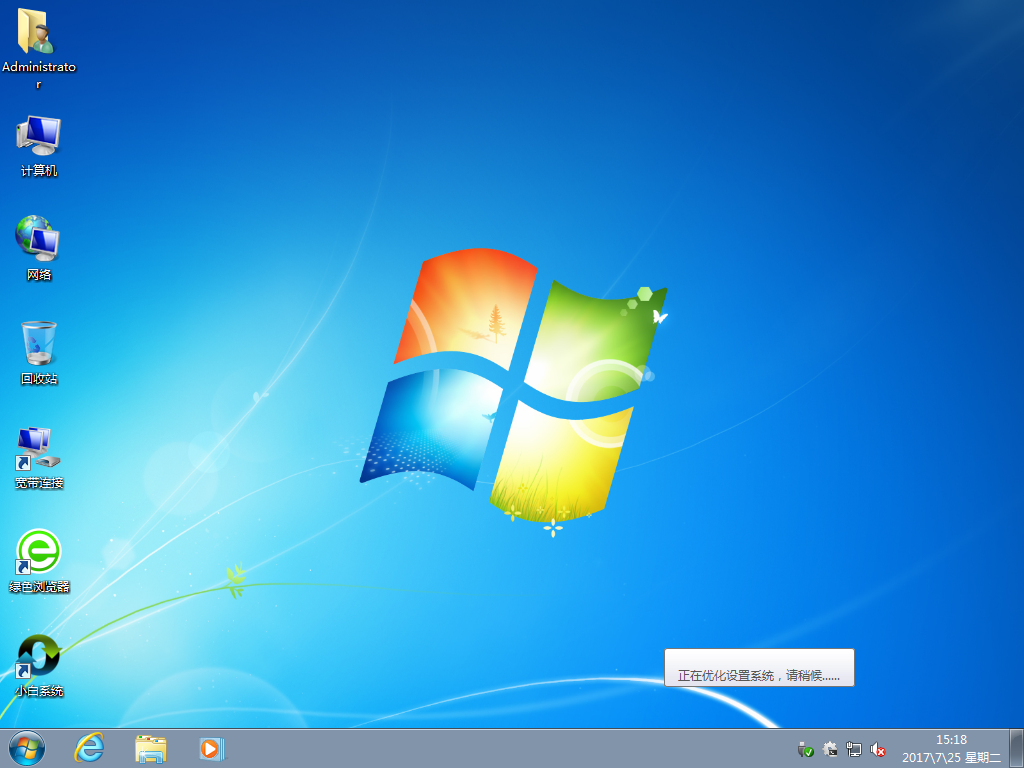Open Windows Explorer from the taskbar

150,749
